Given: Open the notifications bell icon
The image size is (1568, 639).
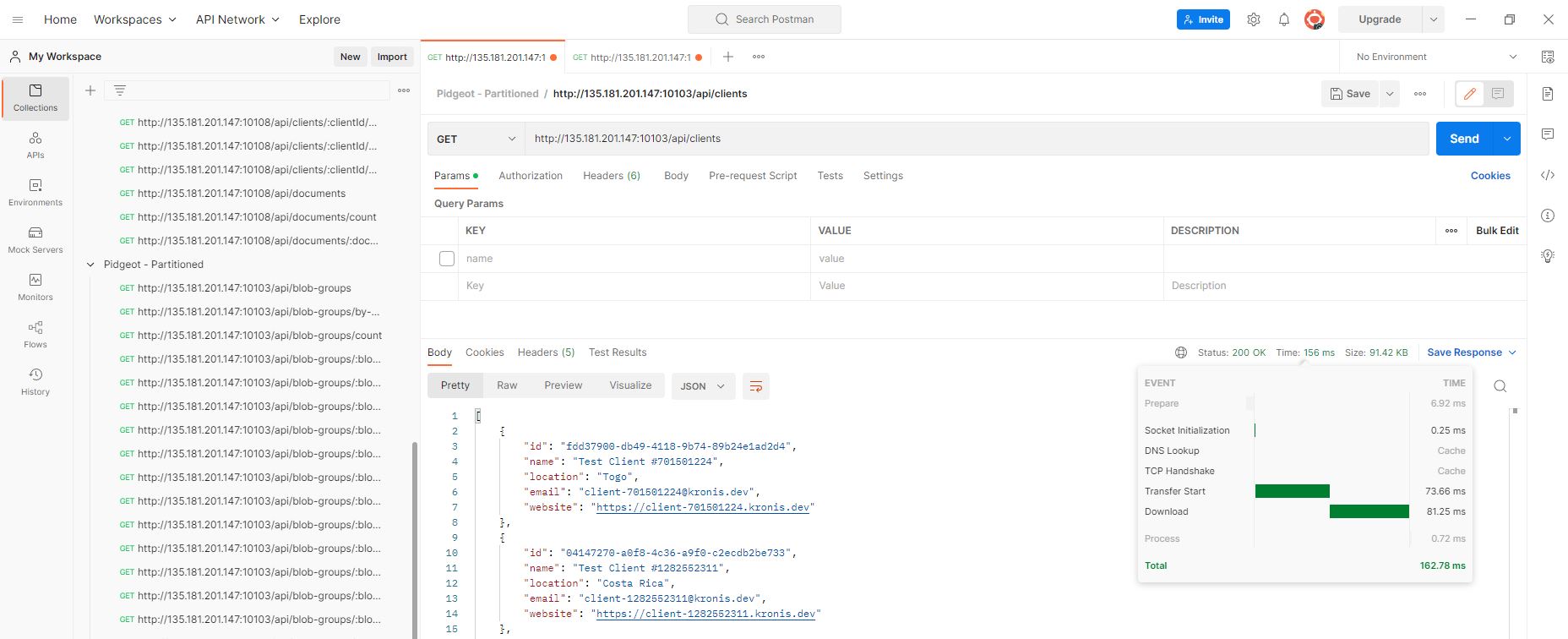Looking at the screenshot, I should tap(1284, 19).
